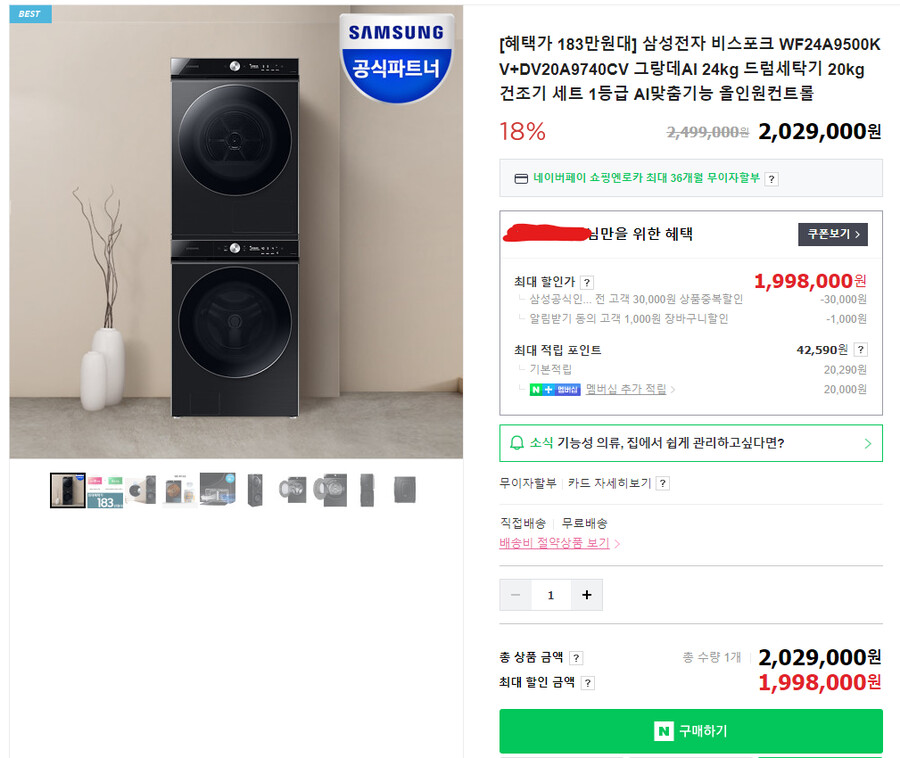Image resolution: width=900 pixels, height=758 pixels.
Task: Click the green 구매하기 purchase button
Action: point(690,731)
